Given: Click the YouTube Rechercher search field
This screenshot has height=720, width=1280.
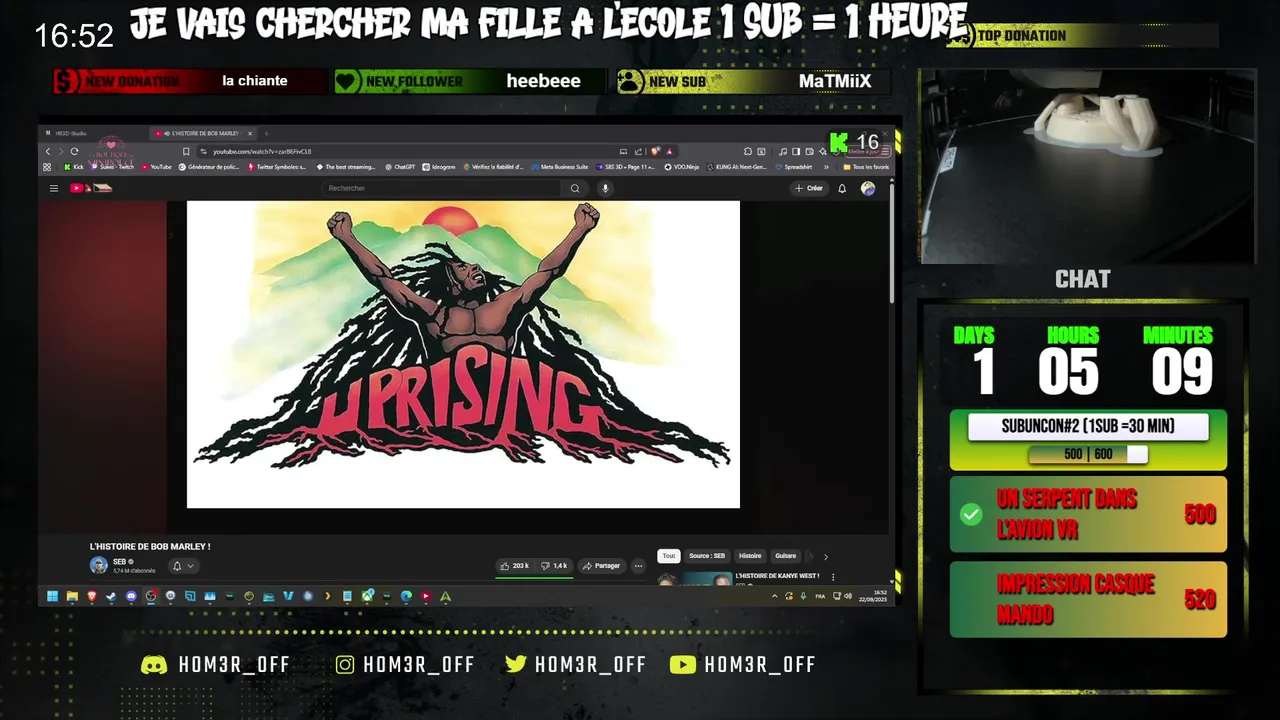Looking at the screenshot, I should point(441,188).
